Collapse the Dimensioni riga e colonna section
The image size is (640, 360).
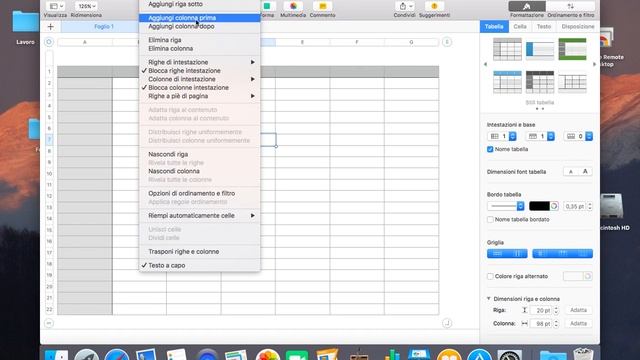[x=489, y=299]
